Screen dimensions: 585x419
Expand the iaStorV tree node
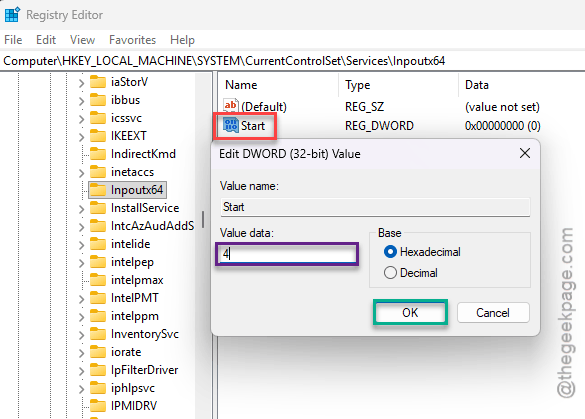point(81,83)
